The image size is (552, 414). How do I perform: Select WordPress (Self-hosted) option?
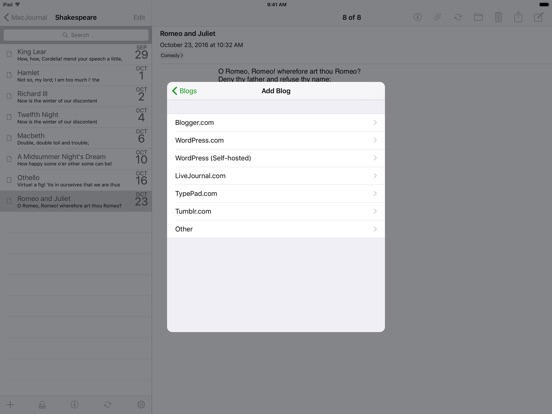(x=276, y=158)
